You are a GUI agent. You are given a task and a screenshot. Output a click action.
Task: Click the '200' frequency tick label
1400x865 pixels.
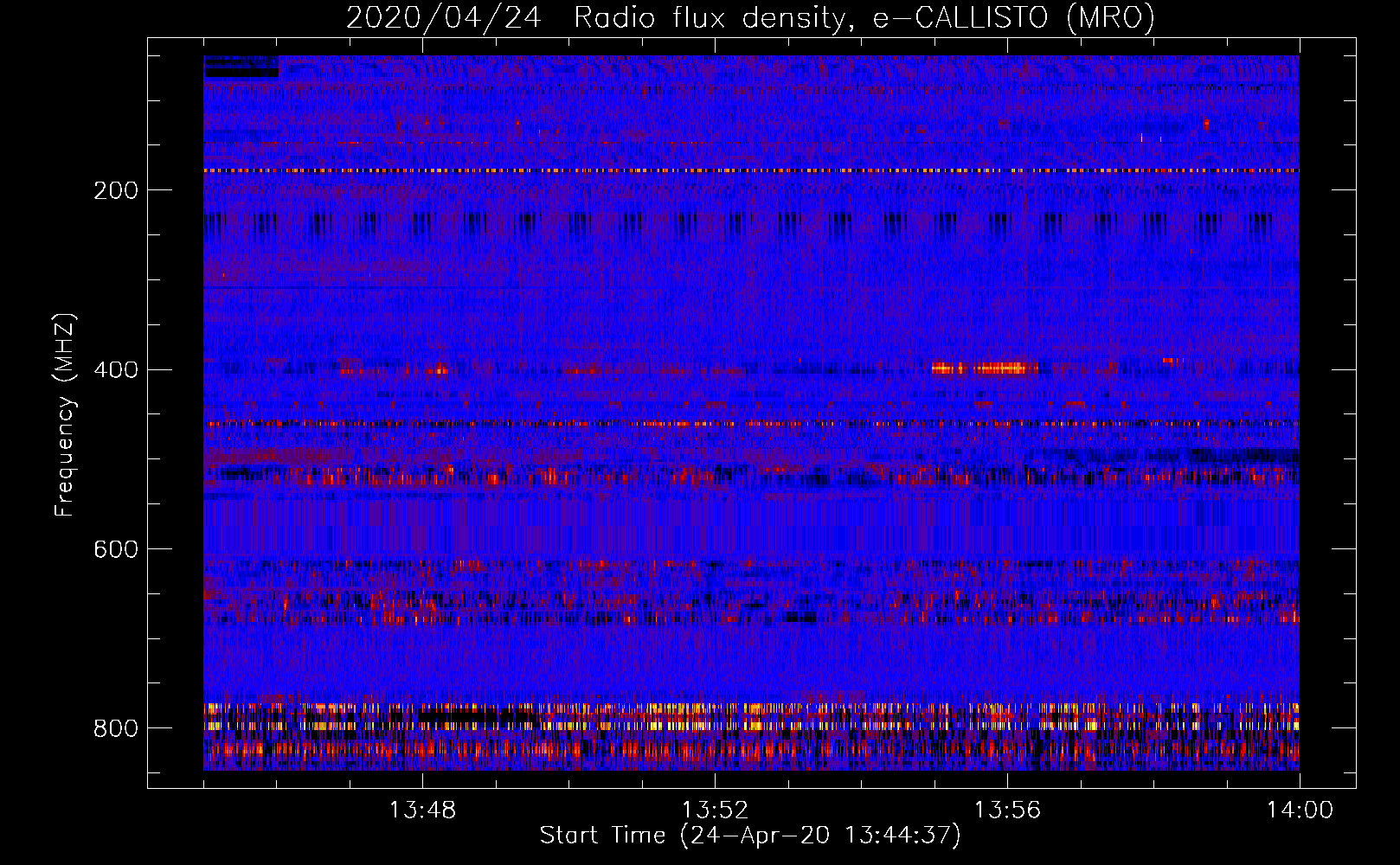point(116,190)
